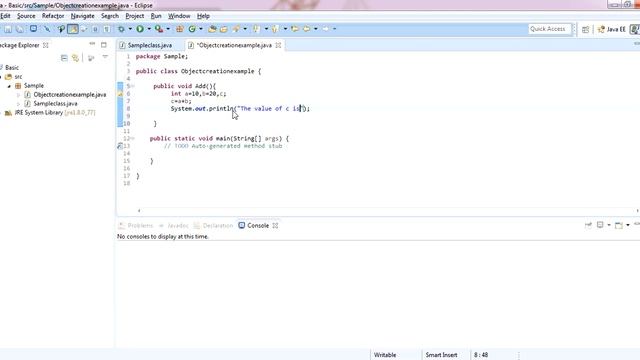Click the Forward navigation arrow

pyautogui.click(x=325, y=29)
